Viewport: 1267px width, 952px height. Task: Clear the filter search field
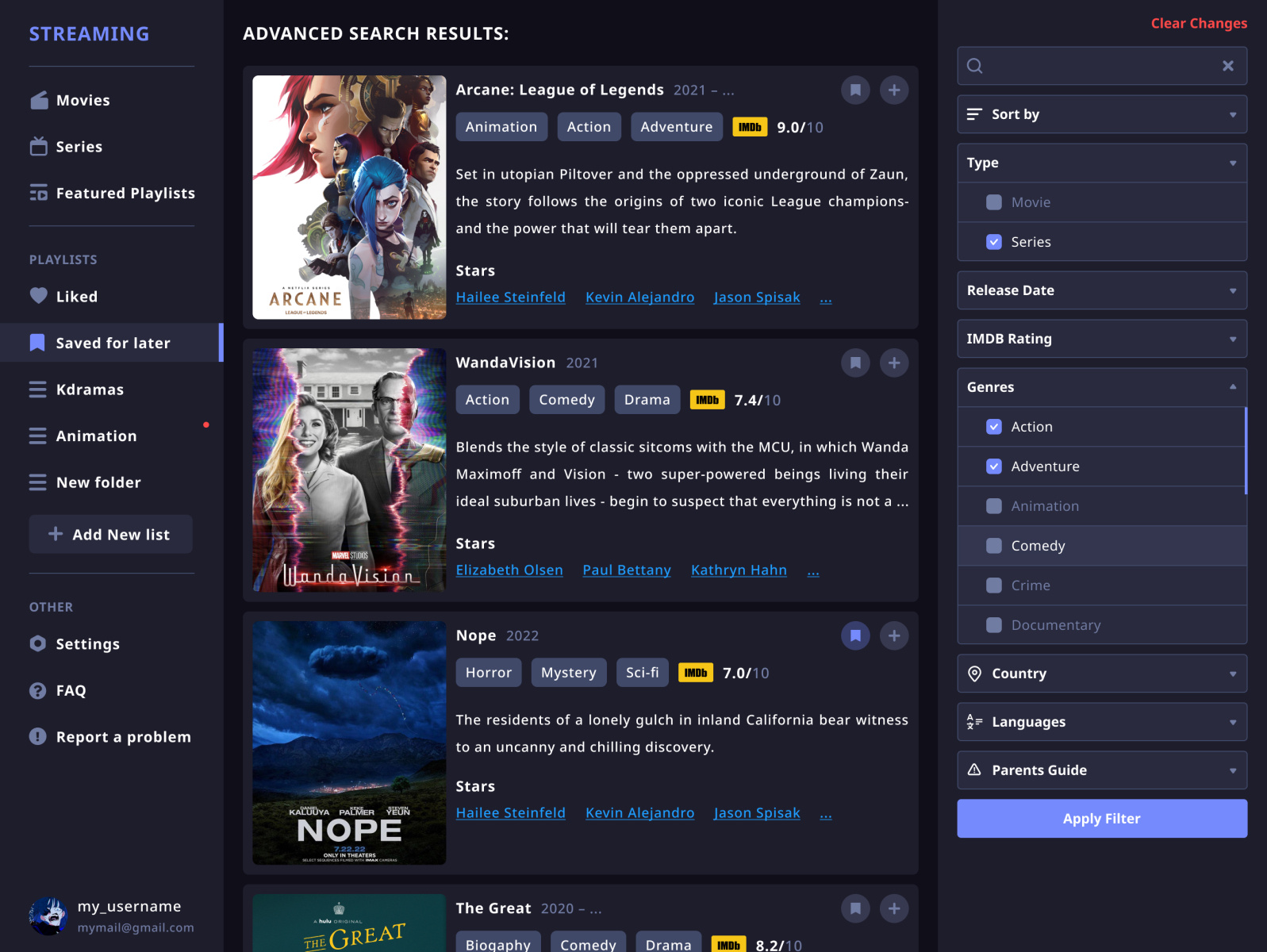(x=1228, y=66)
